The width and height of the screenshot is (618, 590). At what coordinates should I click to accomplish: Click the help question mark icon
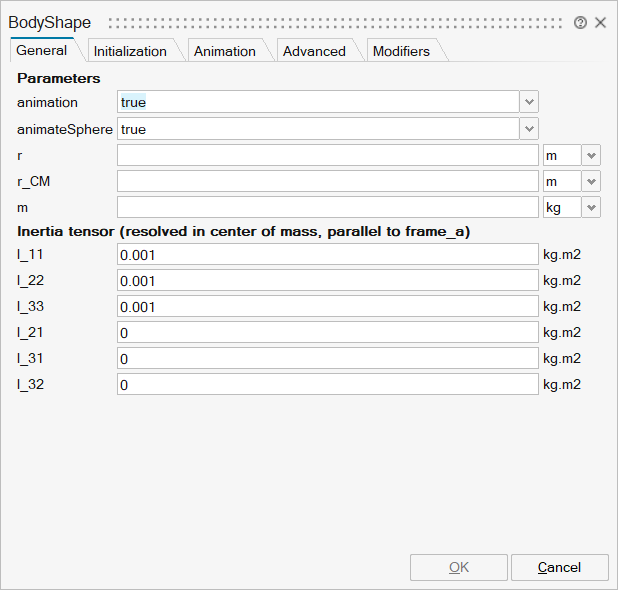pos(581,22)
